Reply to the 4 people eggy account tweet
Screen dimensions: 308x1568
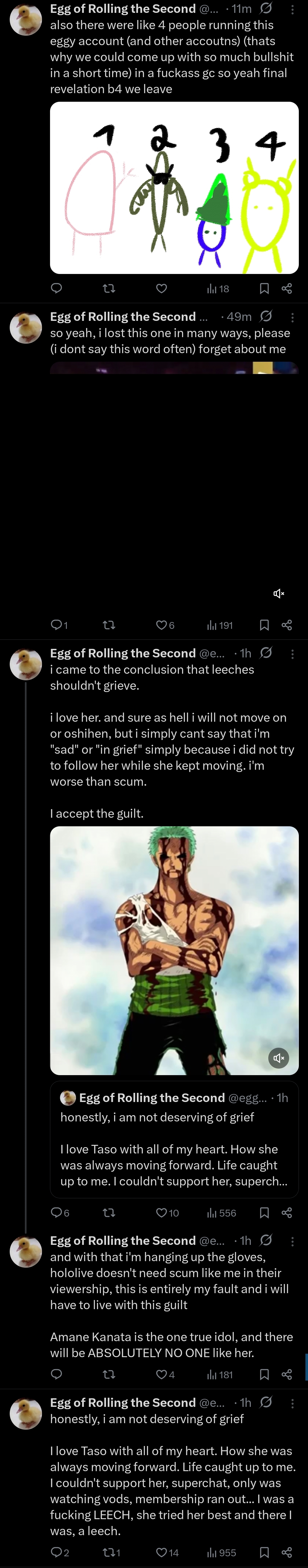[x=57, y=289]
